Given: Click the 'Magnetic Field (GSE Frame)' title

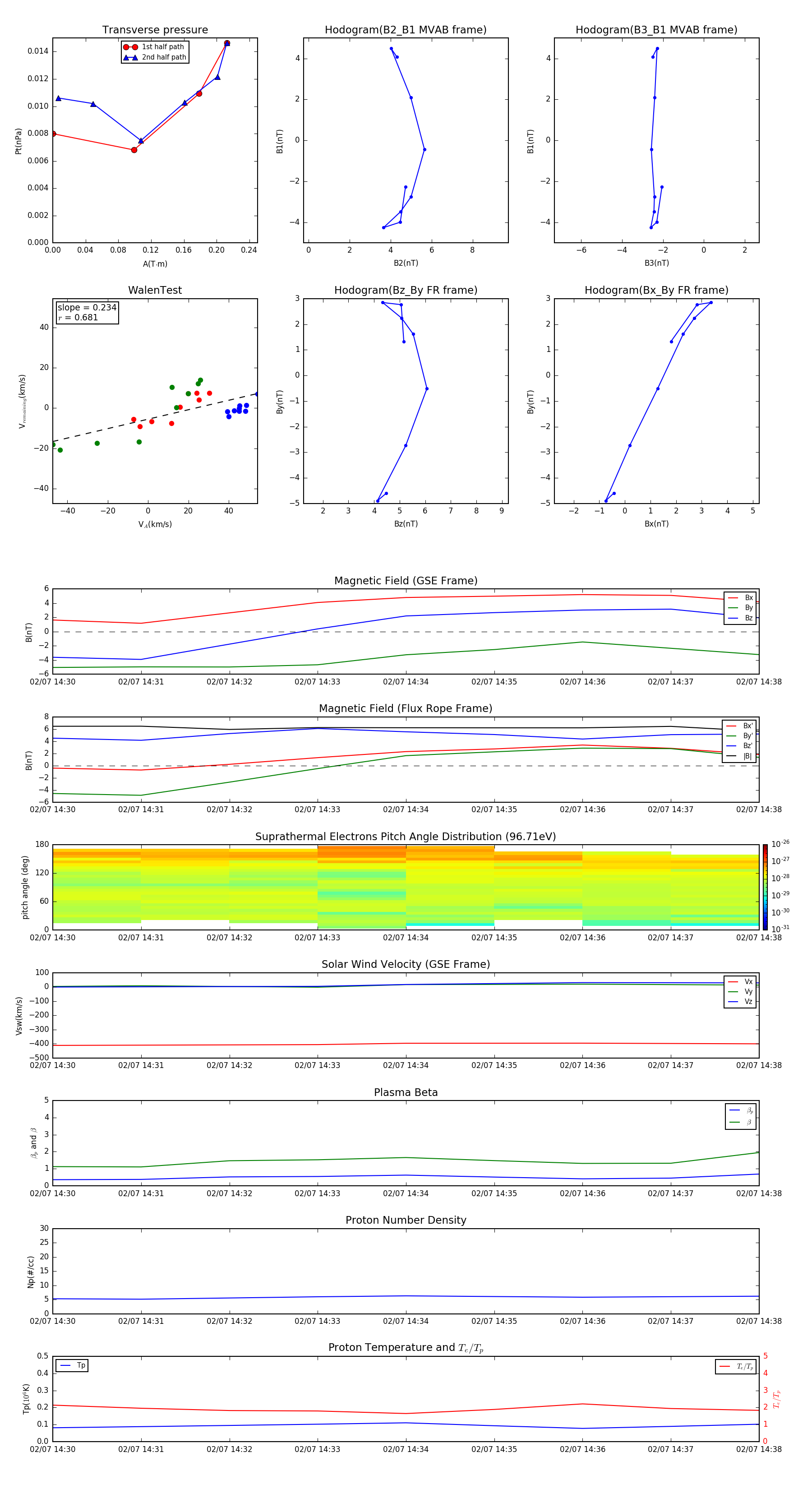Looking at the screenshot, I should point(406,581).
